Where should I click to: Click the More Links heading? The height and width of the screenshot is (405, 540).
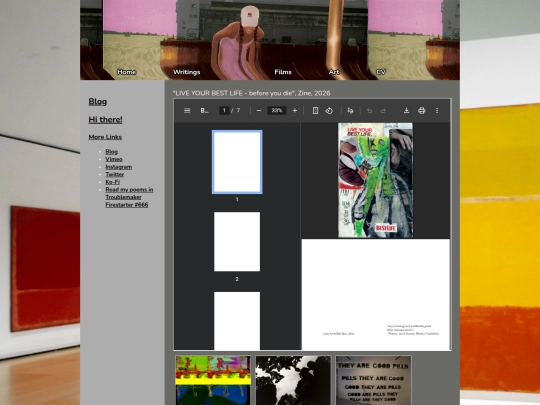pos(105,137)
